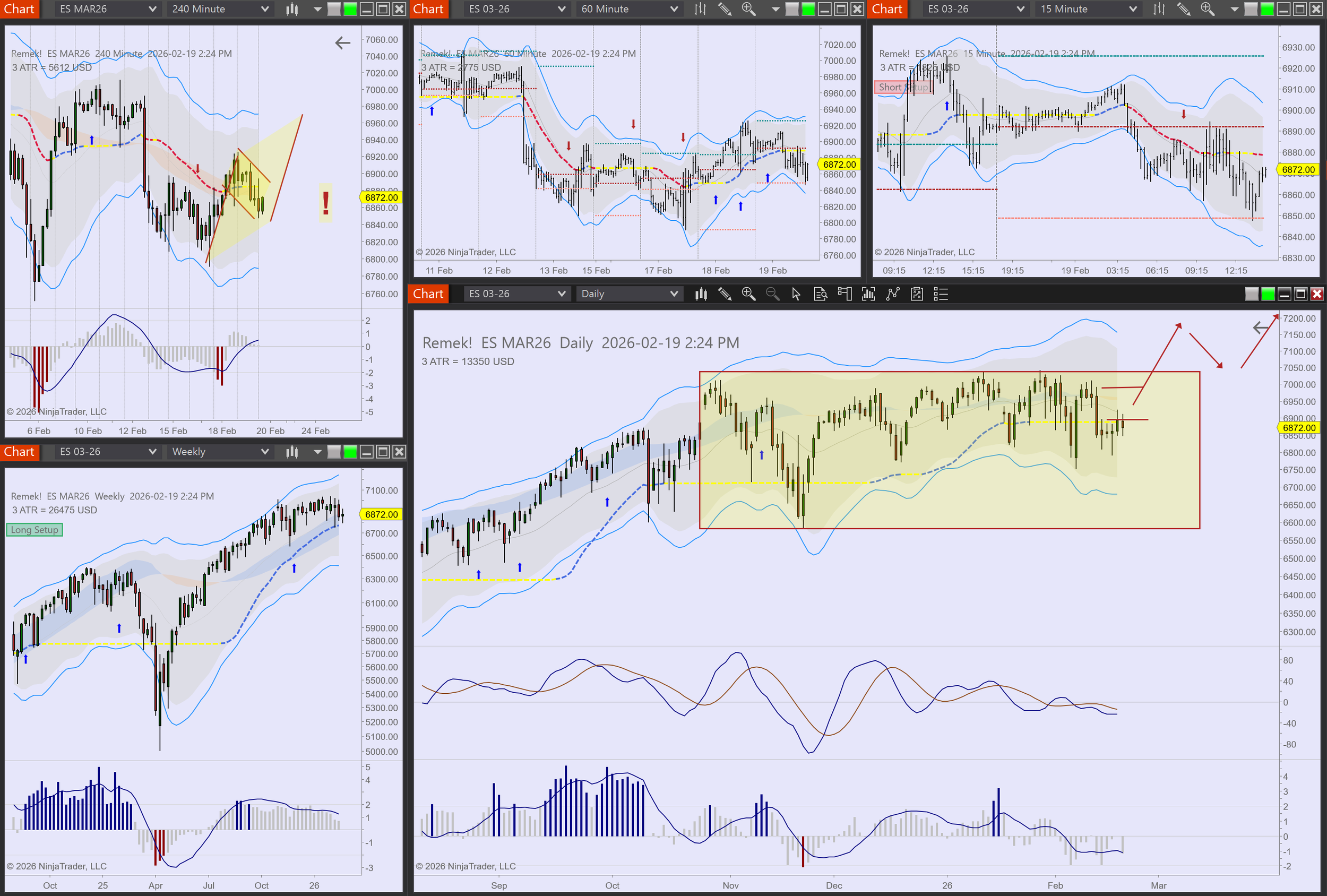
Task: Click Zoom In magnifier on Daily chart
Action: click(x=748, y=294)
